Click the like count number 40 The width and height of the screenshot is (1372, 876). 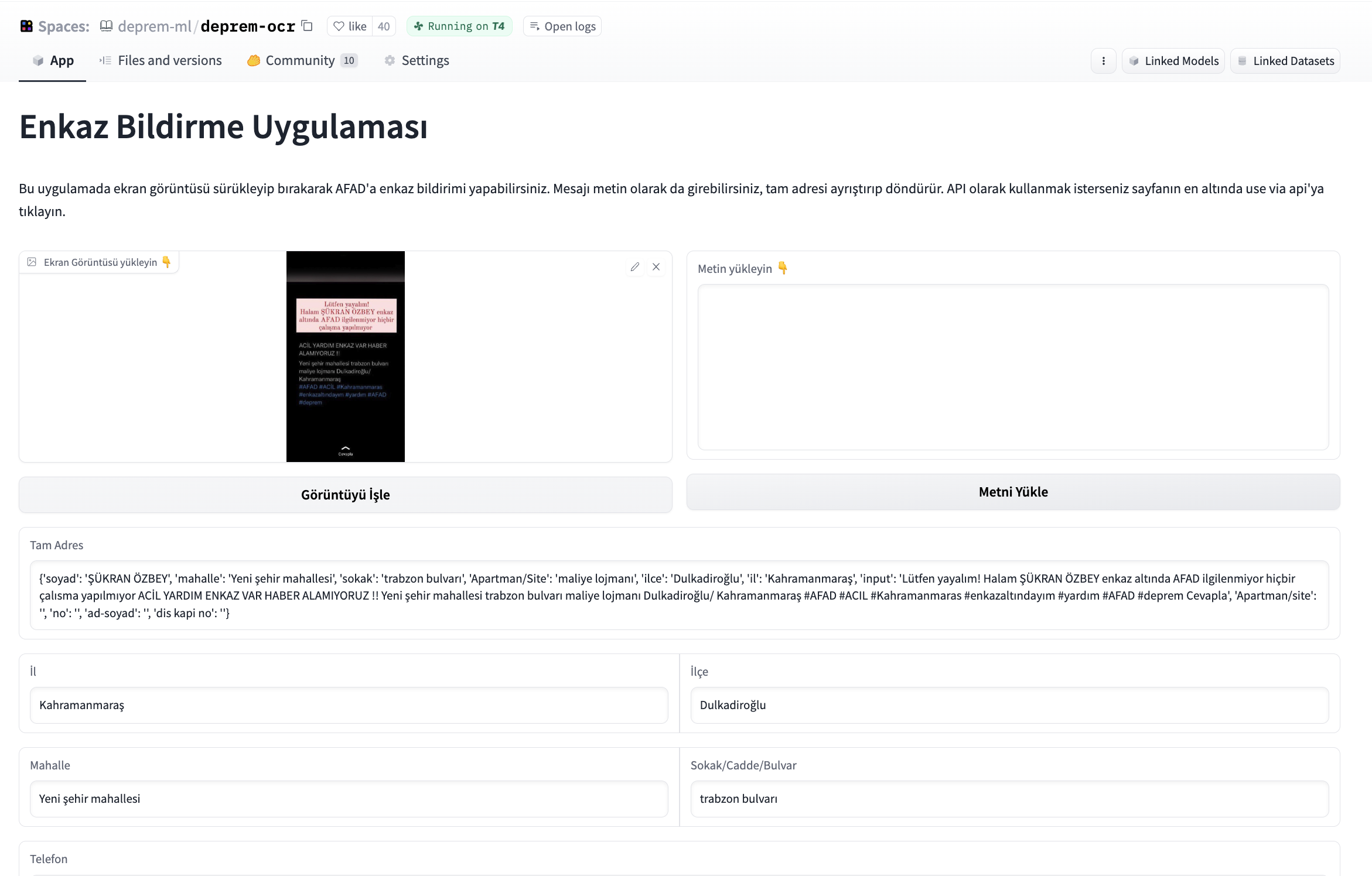coord(384,26)
